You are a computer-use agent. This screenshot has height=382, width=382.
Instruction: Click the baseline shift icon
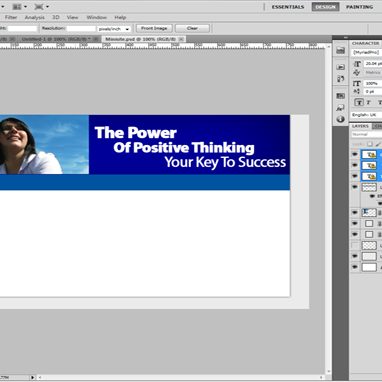pos(357,91)
